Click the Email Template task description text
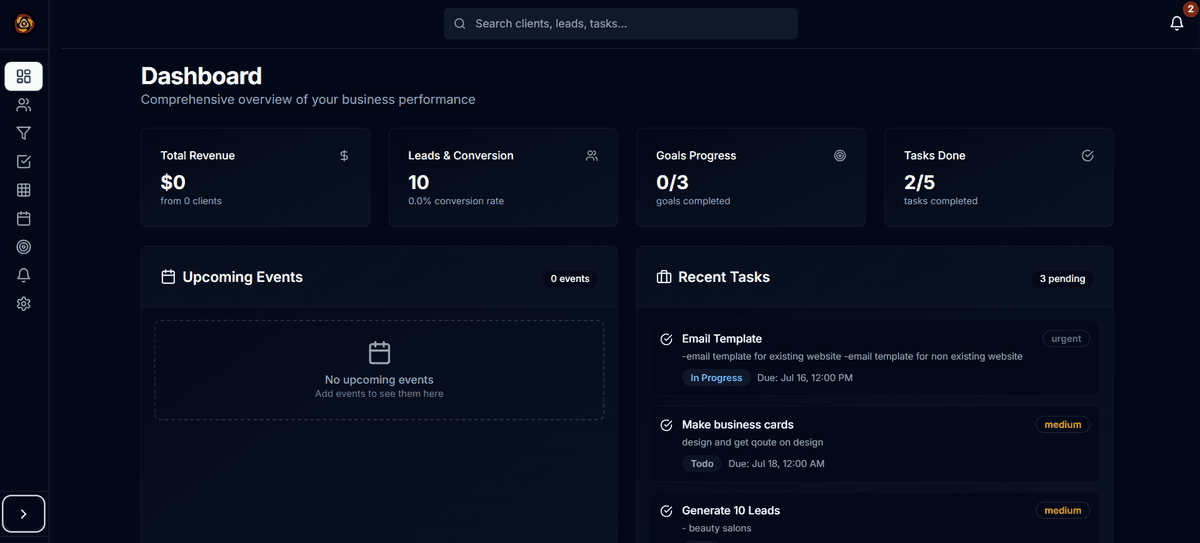1200x543 pixels. [x=852, y=356]
